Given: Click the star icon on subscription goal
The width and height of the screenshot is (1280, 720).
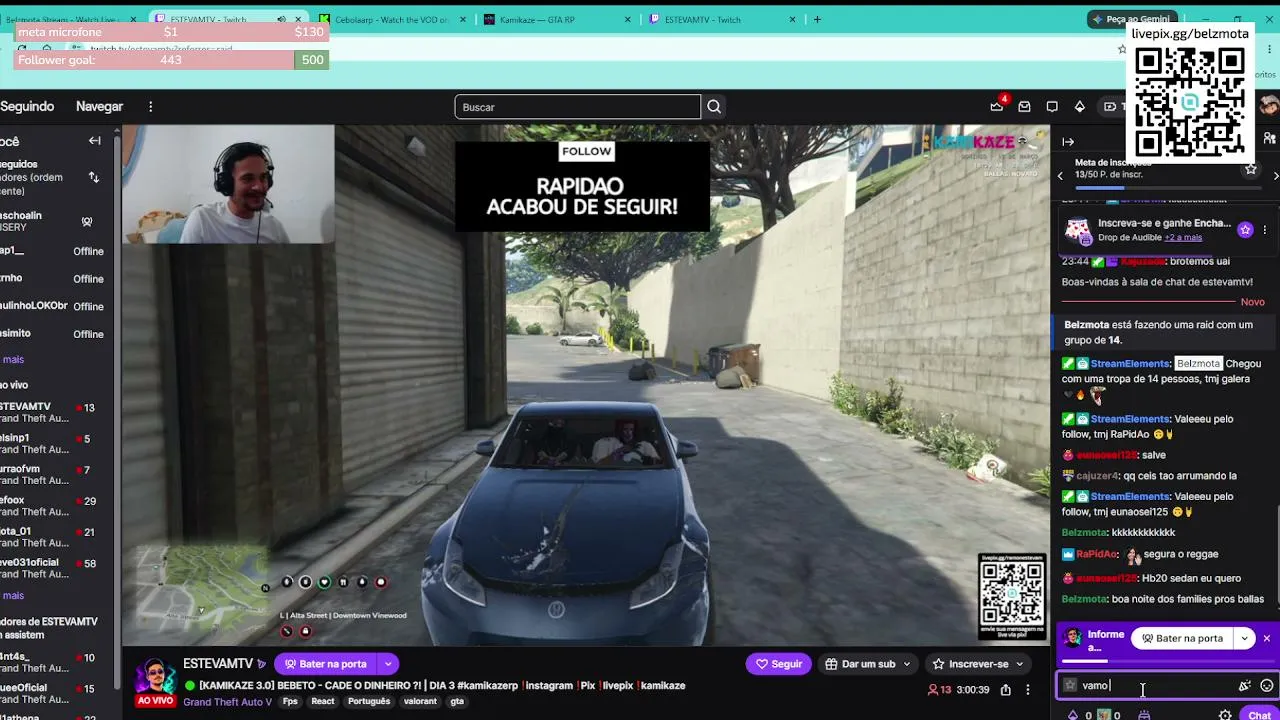Looking at the screenshot, I should pyautogui.click(x=1250, y=170).
